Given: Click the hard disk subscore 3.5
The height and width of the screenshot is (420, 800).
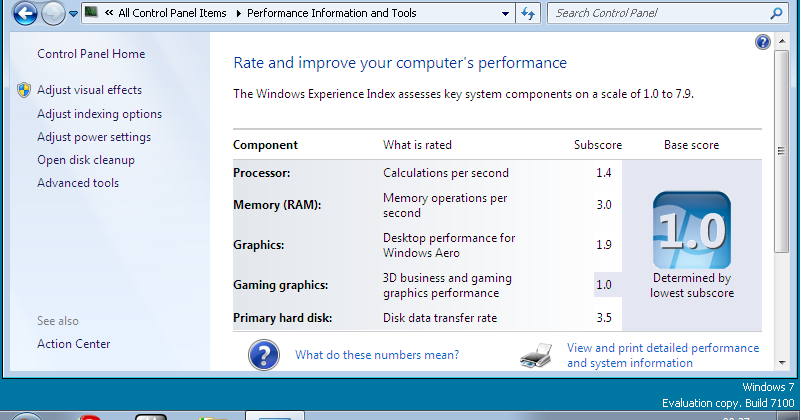Looking at the screenshot, I should 604,318.
